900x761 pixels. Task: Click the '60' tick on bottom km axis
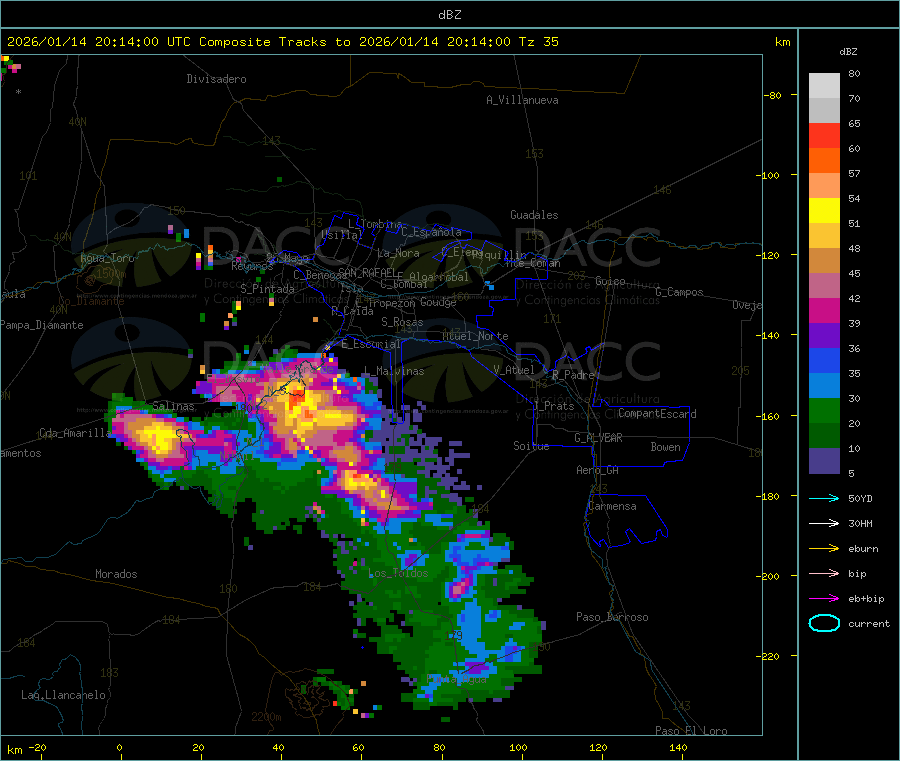coord(358,747)
